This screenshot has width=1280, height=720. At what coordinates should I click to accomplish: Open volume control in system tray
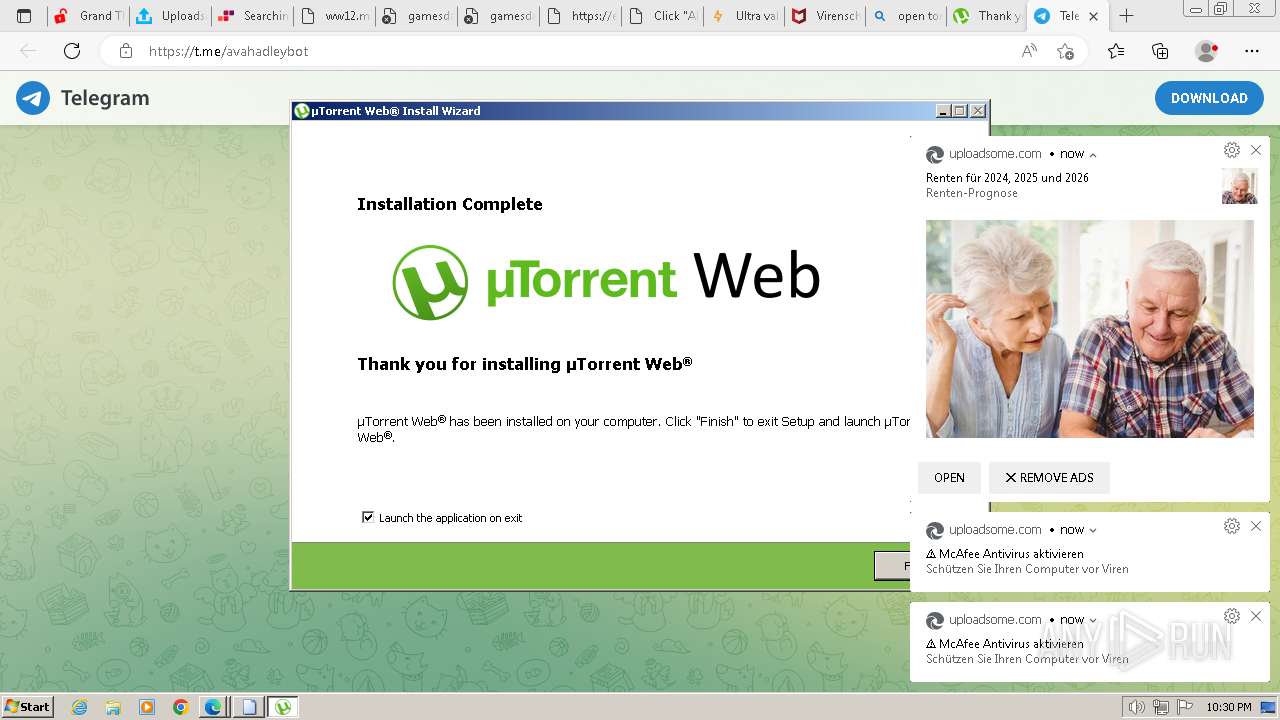click(x=1137, y=707)
